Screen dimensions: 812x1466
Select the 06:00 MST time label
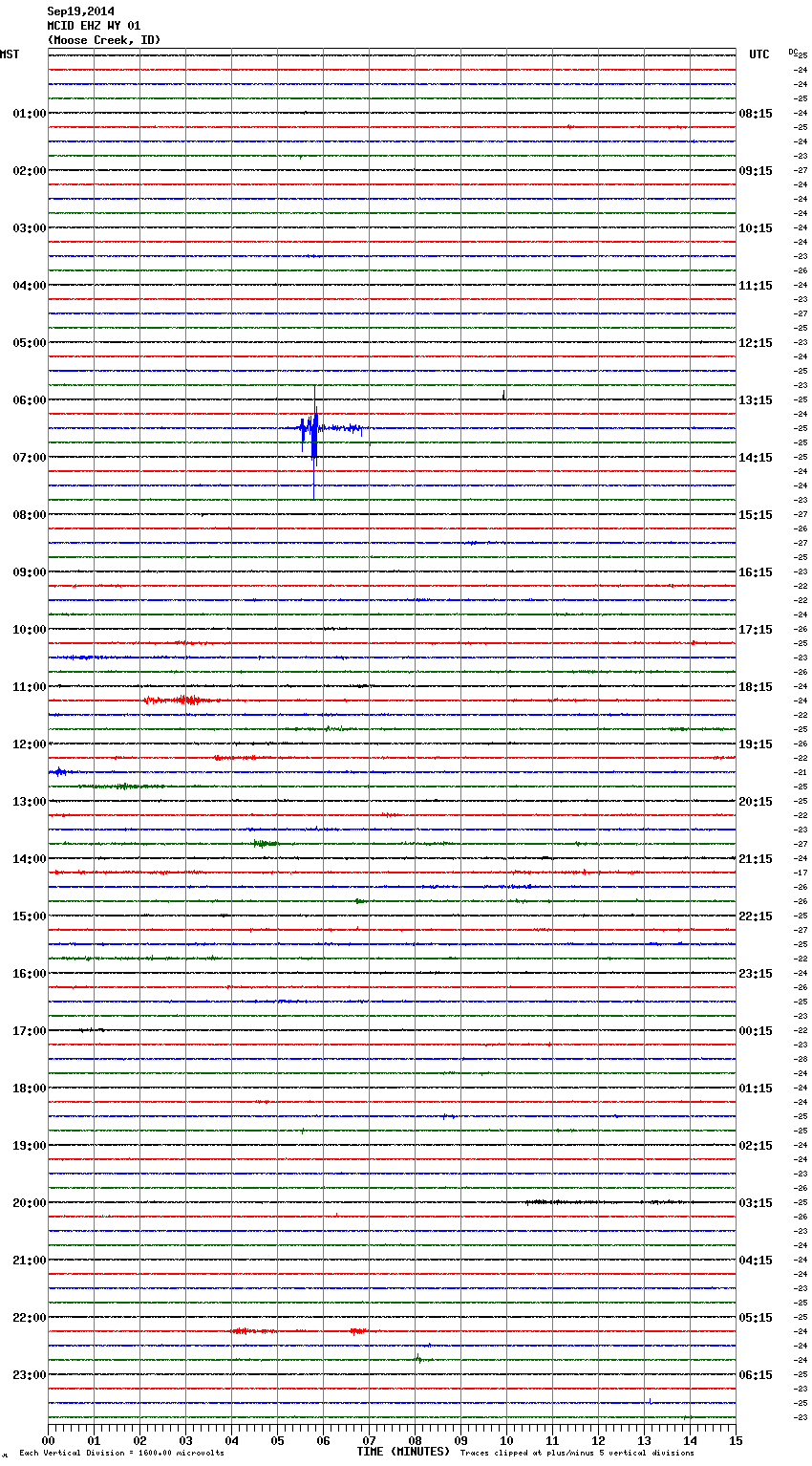point(29,400)
